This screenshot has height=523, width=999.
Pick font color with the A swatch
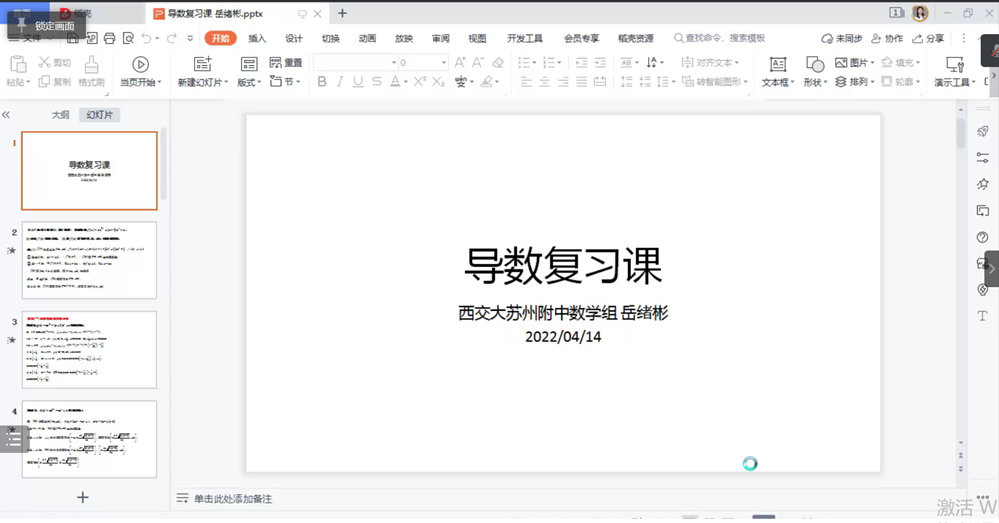395,82
